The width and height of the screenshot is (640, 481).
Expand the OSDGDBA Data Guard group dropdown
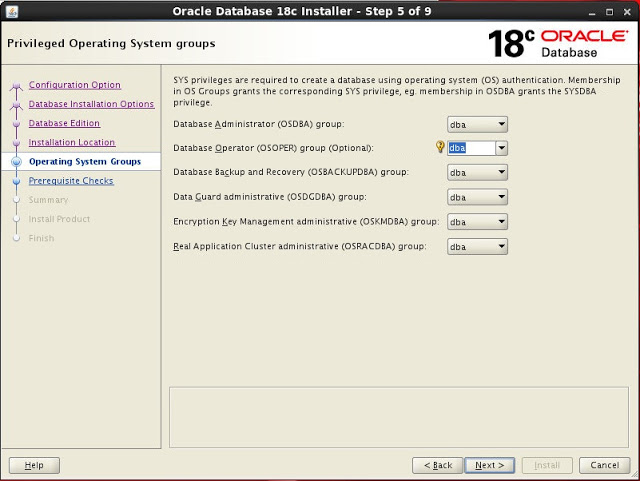(x=477, y=197)
